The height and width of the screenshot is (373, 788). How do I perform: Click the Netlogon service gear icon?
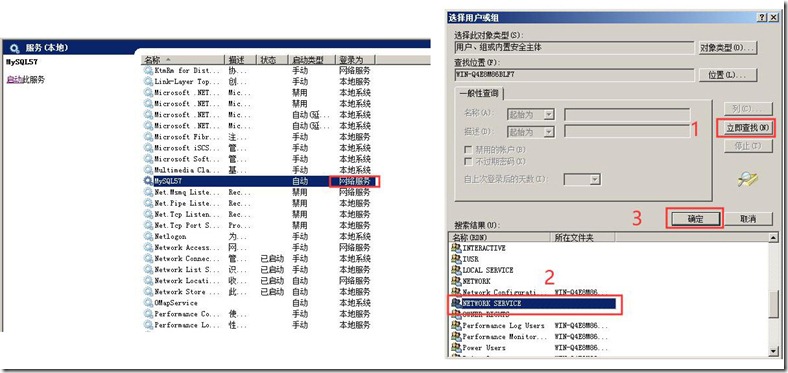pyautogui.click(x=148, y=236)
